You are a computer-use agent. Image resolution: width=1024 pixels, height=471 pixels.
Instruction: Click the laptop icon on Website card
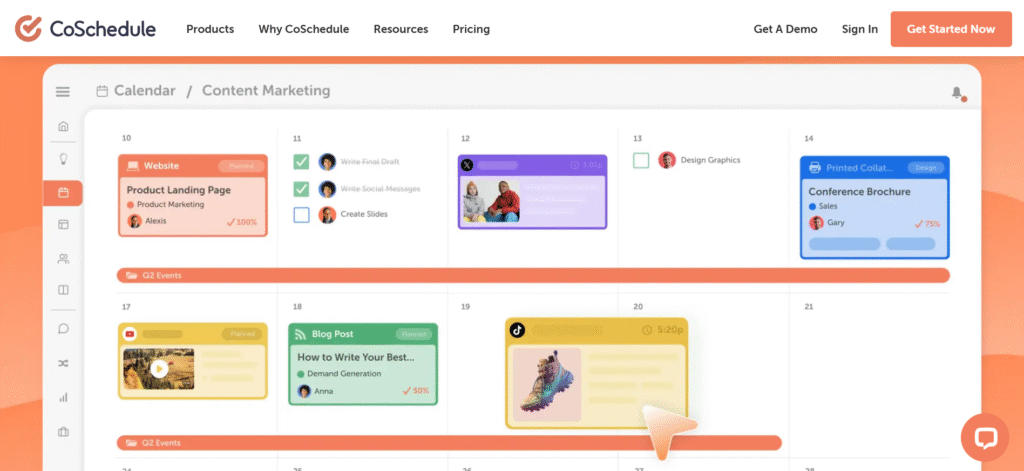(133, 166)
